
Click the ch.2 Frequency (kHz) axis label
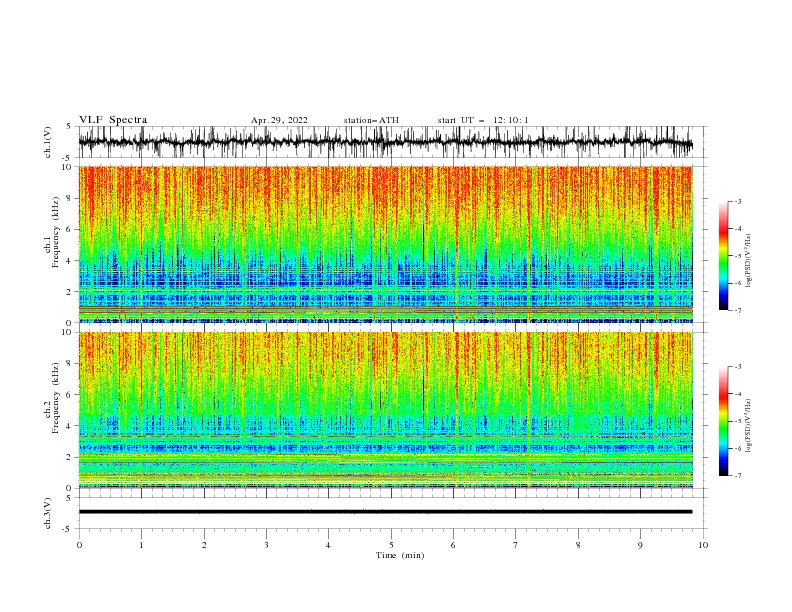pyautogui.click(x=52, y=398)
